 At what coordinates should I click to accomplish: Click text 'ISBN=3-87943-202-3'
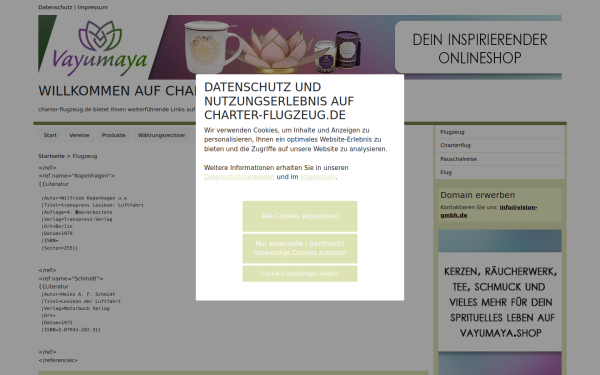point(71,330)
